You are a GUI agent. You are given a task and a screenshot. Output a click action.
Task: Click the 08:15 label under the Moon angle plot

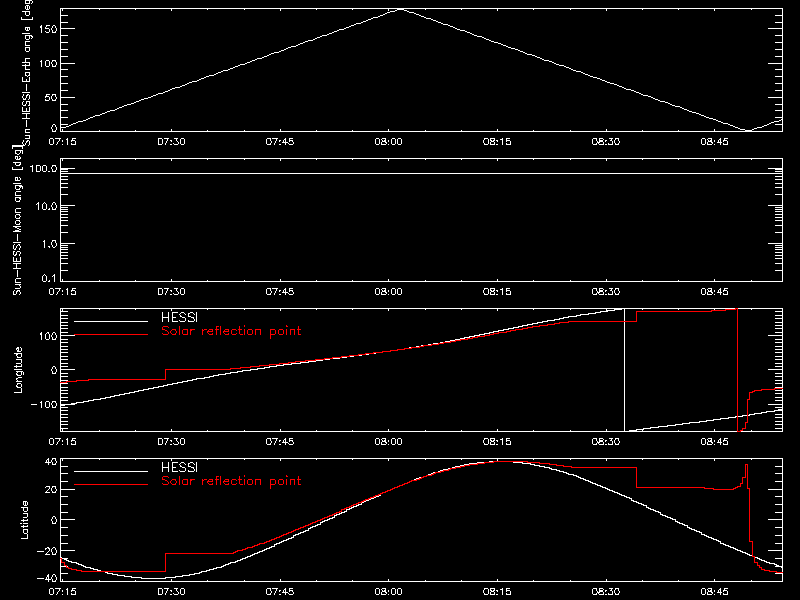pyautogui.click(x=497, y=292)
